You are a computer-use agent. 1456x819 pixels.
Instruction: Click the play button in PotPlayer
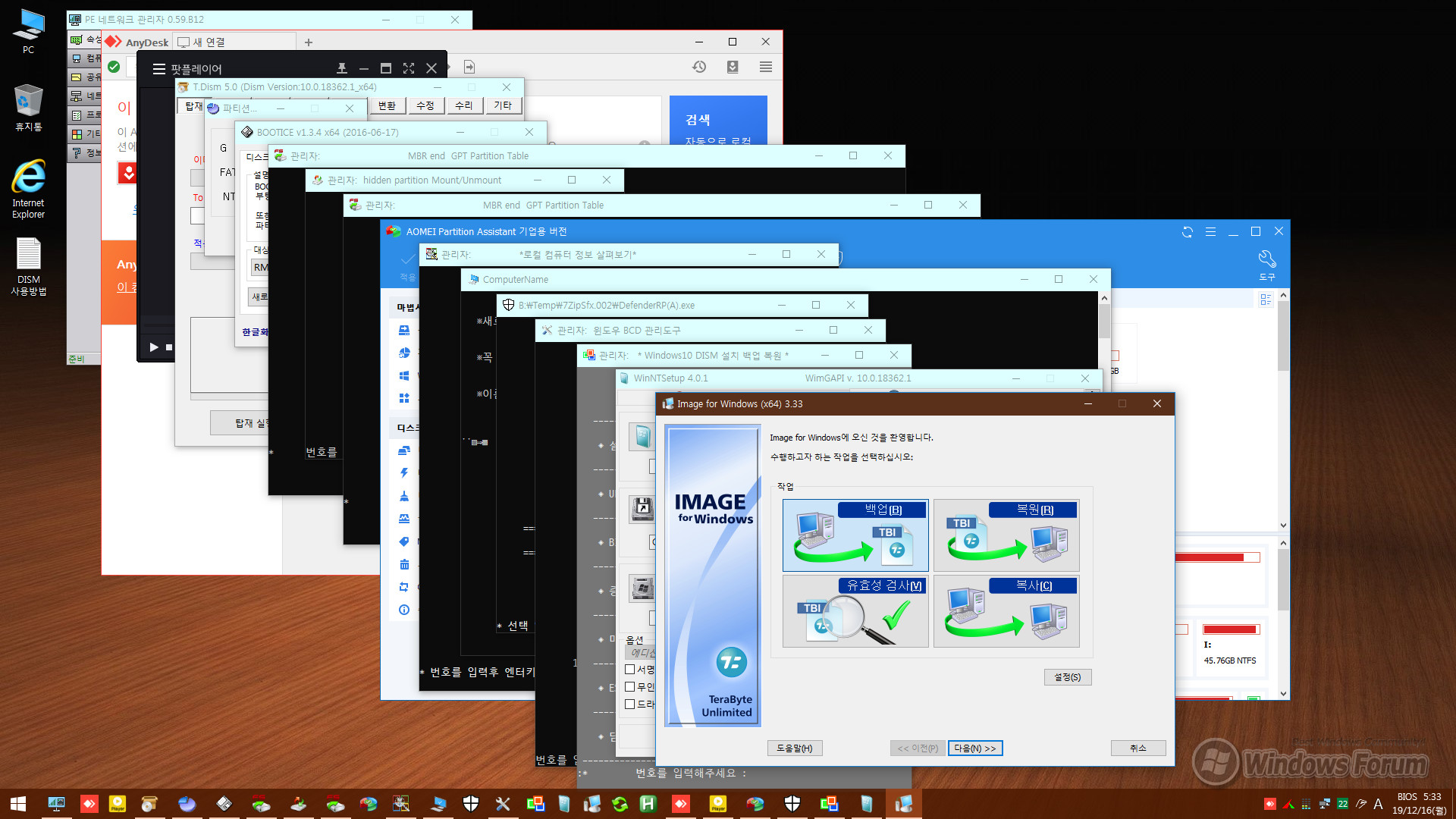(x=154, y=347)
